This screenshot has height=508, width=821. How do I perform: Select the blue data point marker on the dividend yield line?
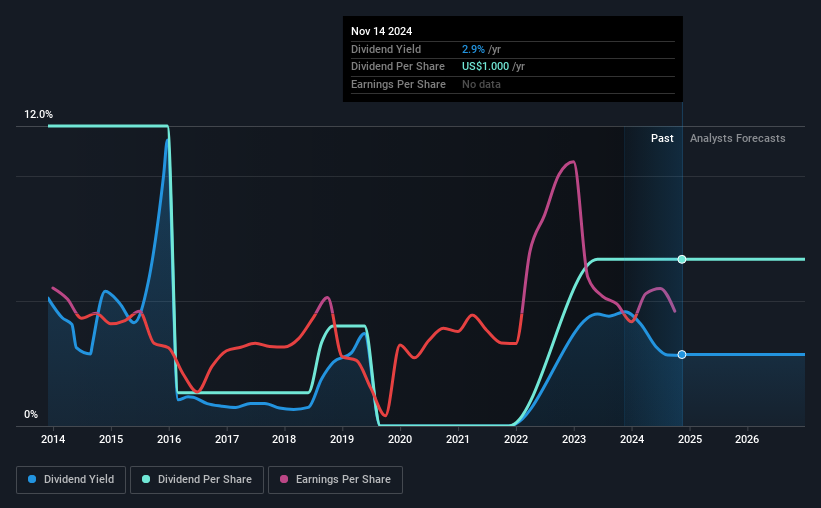[682, 355]
